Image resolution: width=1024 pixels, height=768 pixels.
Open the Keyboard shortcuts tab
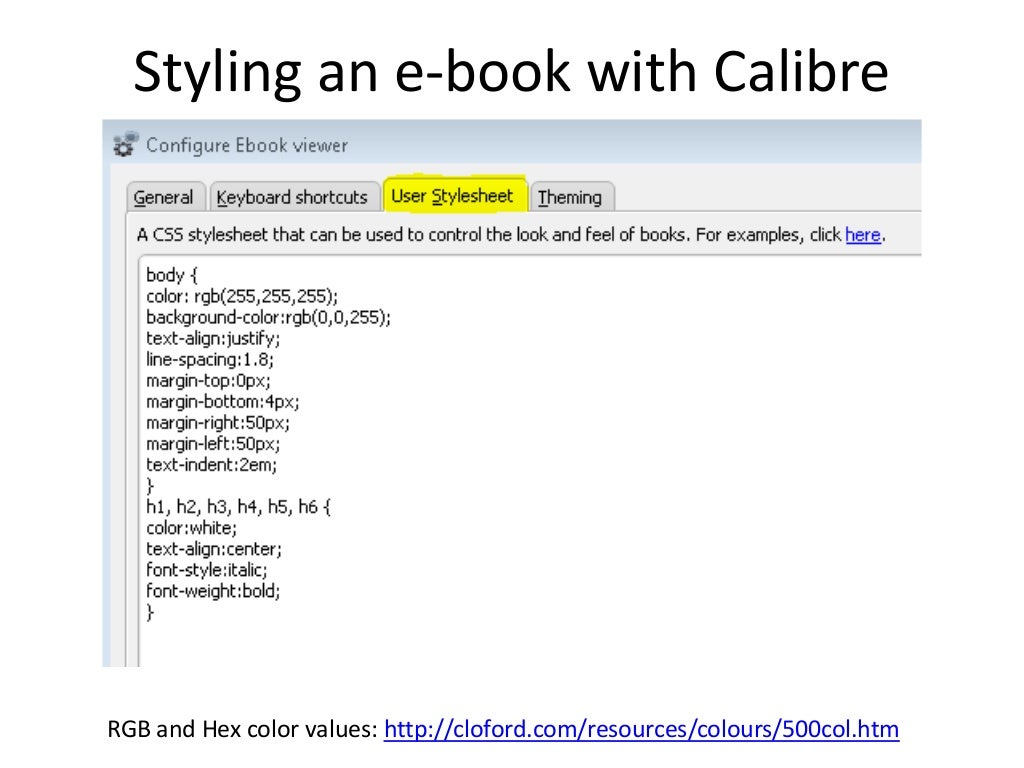coord(293,197)
